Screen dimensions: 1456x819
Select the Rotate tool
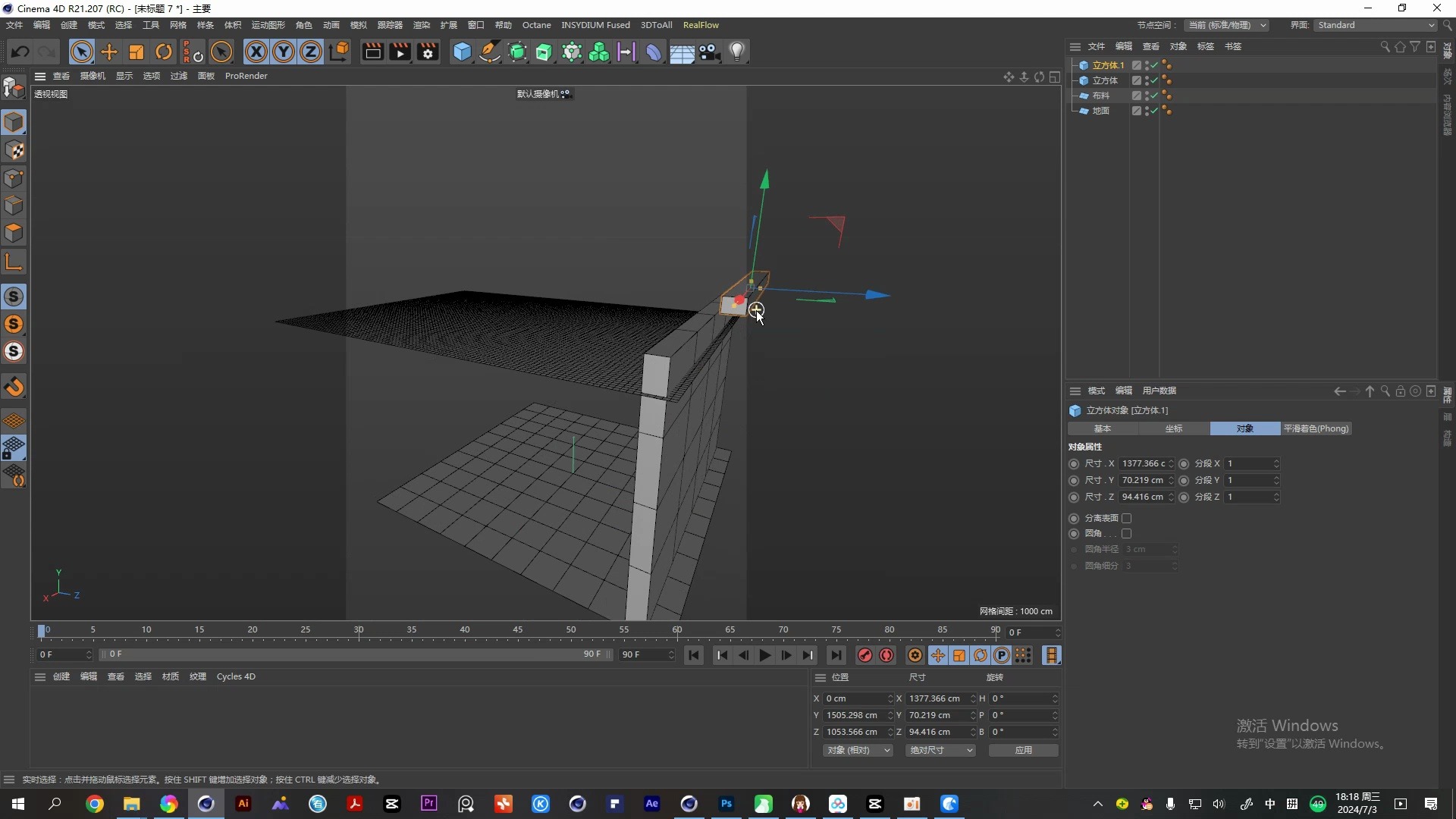pos(164,52)
